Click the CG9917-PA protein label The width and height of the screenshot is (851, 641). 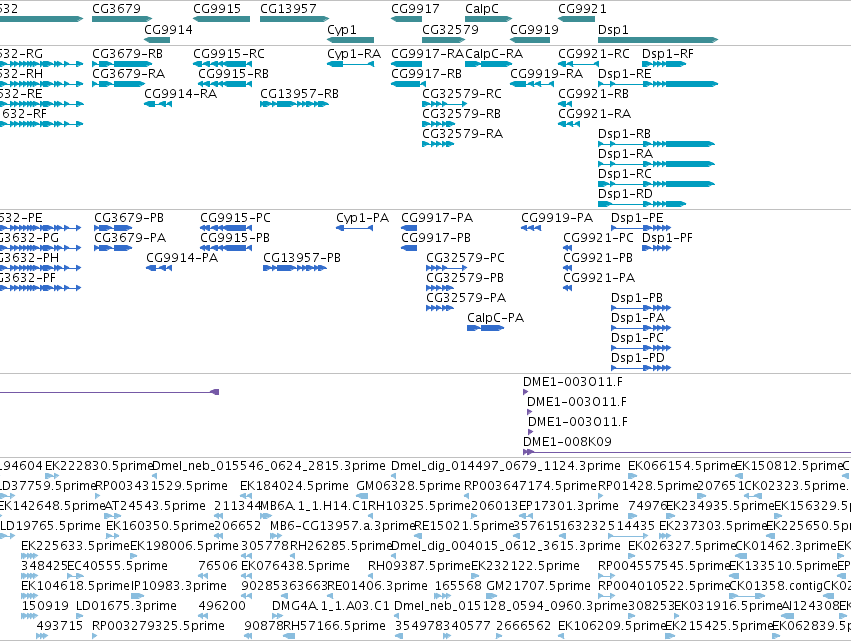coord(437,218)
